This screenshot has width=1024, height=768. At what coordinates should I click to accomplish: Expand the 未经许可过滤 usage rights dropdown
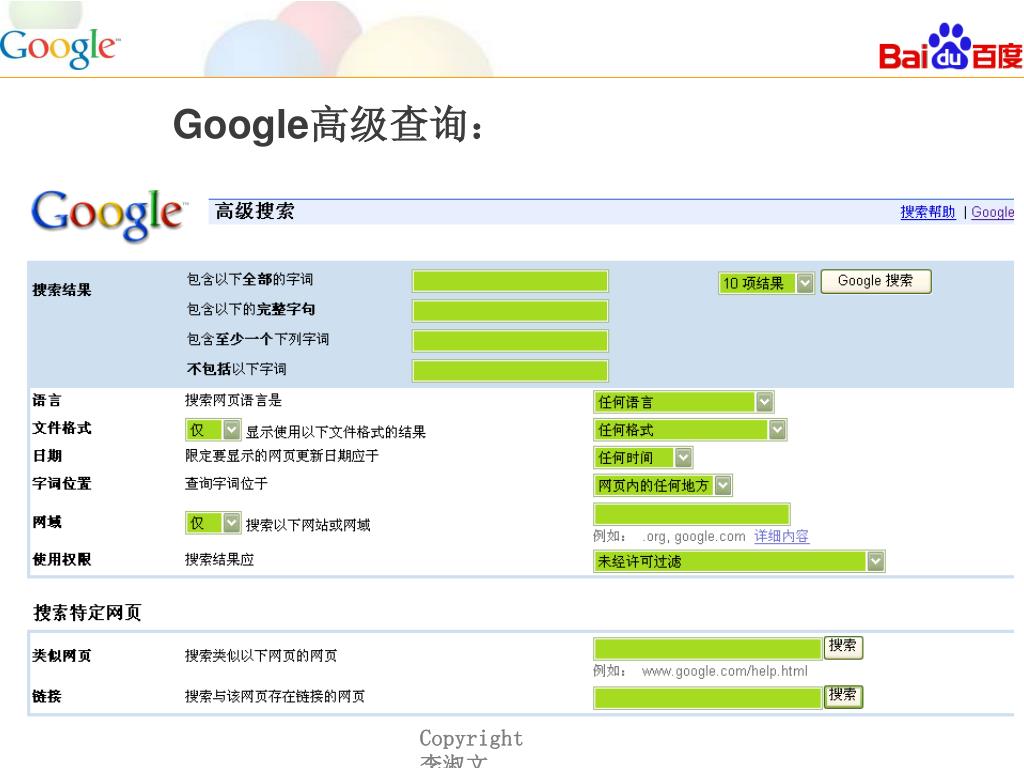(x=739, y=562)
